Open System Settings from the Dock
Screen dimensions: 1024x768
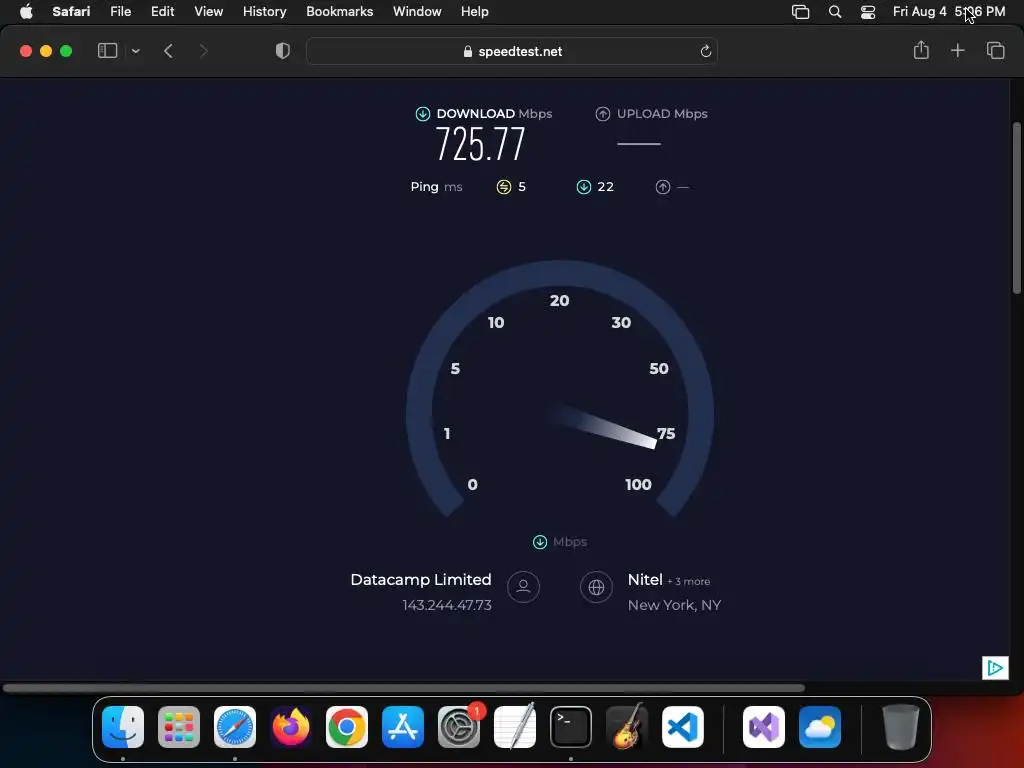(x=459, y=727)
